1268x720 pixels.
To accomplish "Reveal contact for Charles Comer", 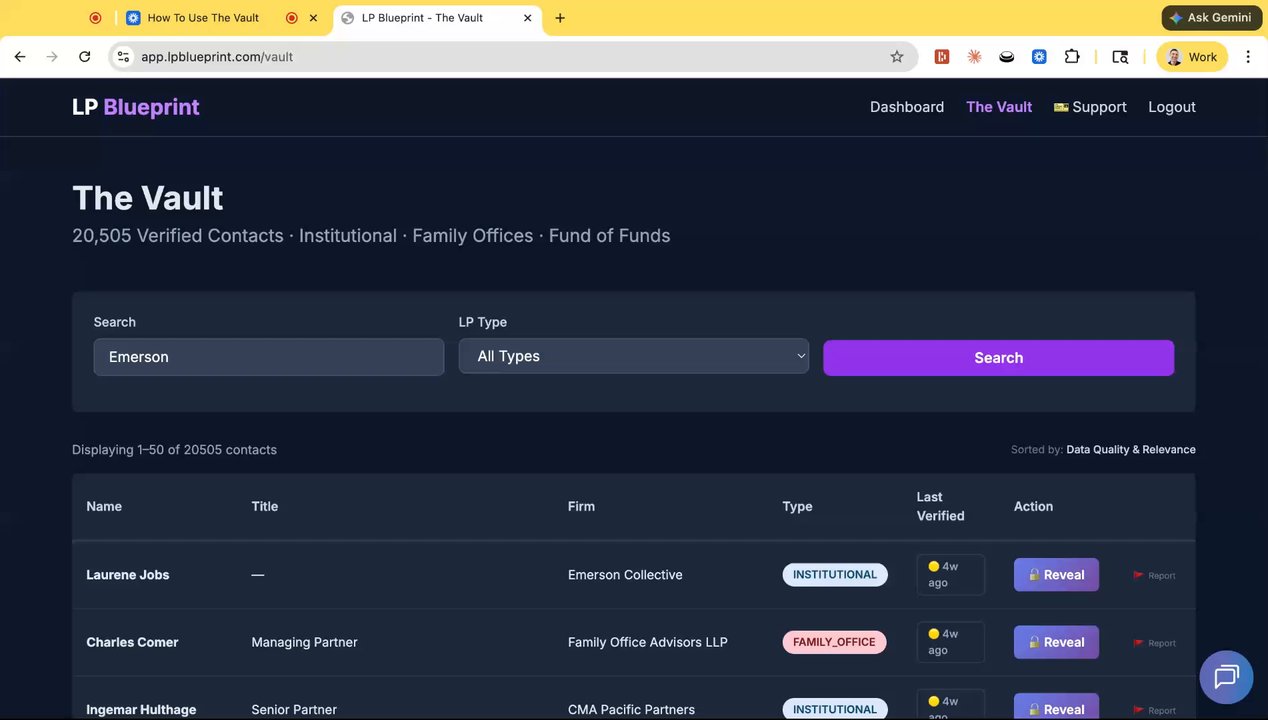I will (1056, 642).
